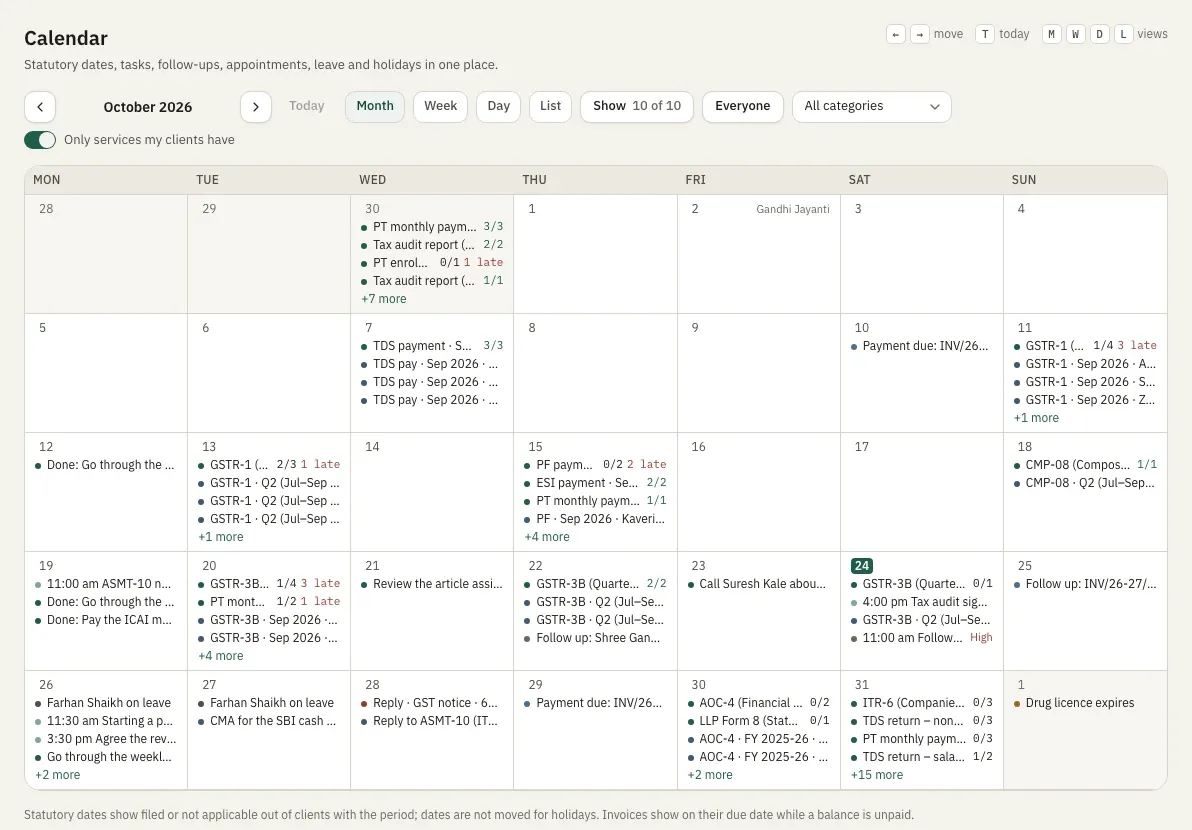Open Call Suresh Kale abou... task

758,584
